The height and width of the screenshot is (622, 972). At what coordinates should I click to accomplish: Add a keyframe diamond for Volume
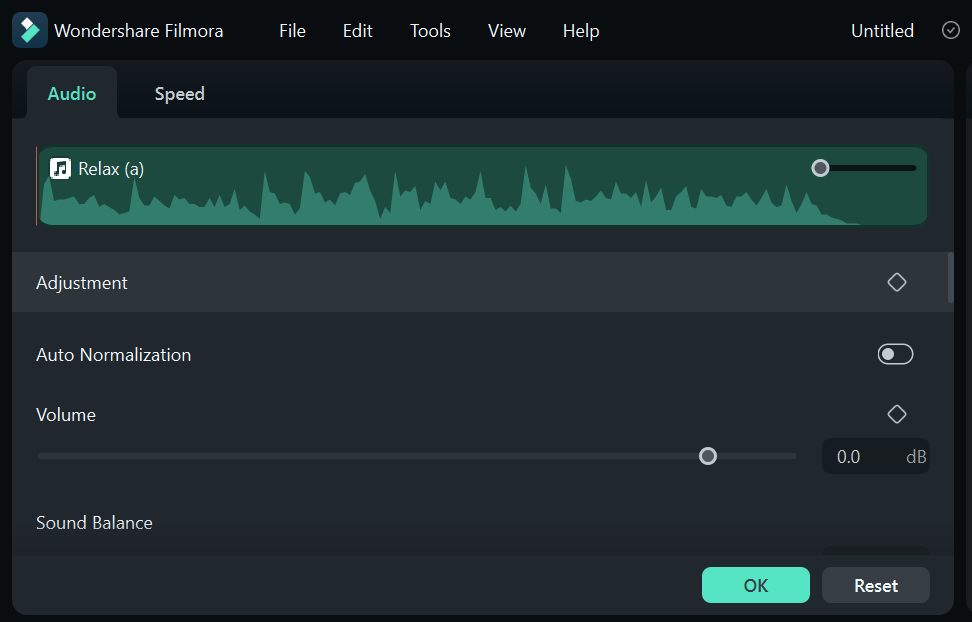(896, 413)
